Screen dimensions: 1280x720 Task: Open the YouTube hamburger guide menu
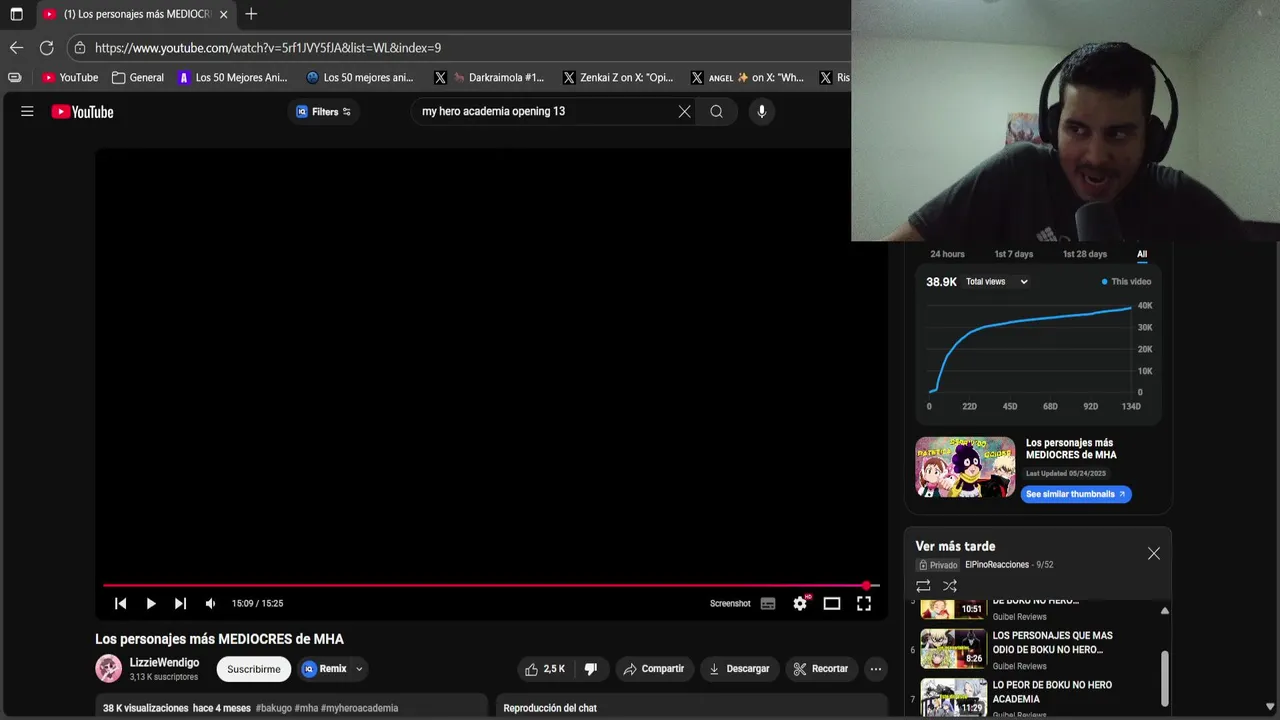(x=27, y=112)
